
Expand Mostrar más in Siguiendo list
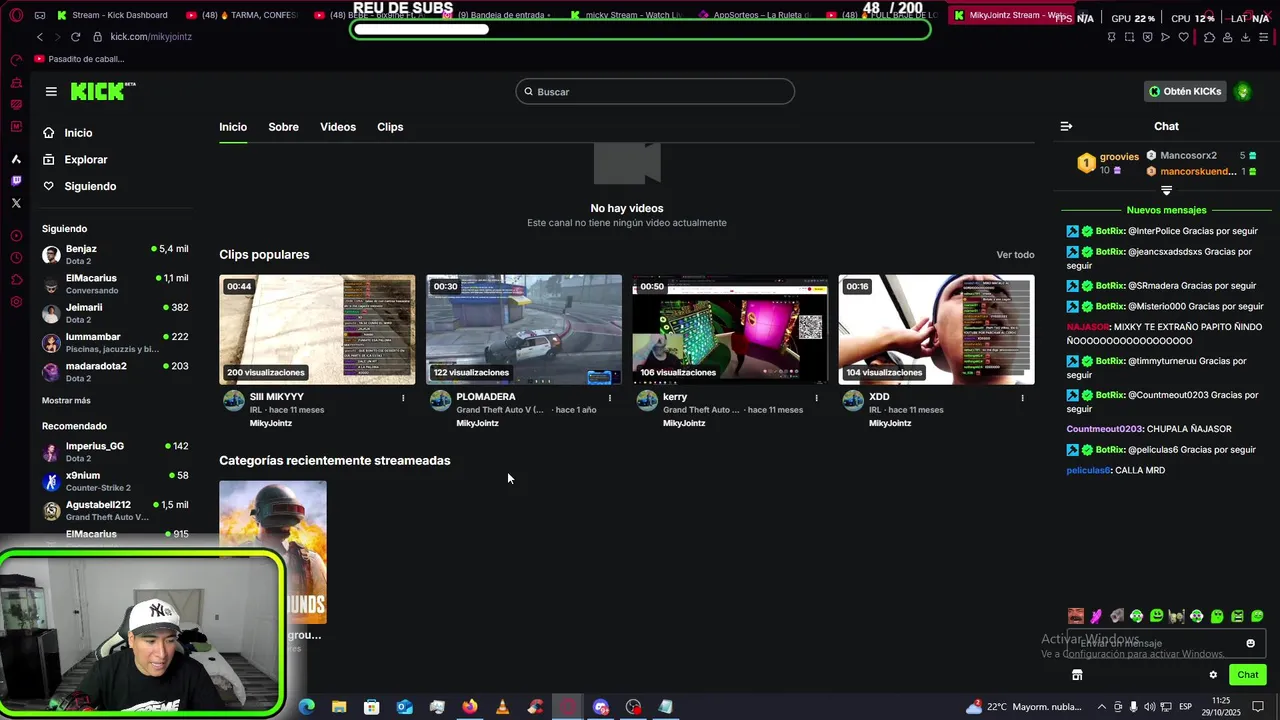[66, 400]
